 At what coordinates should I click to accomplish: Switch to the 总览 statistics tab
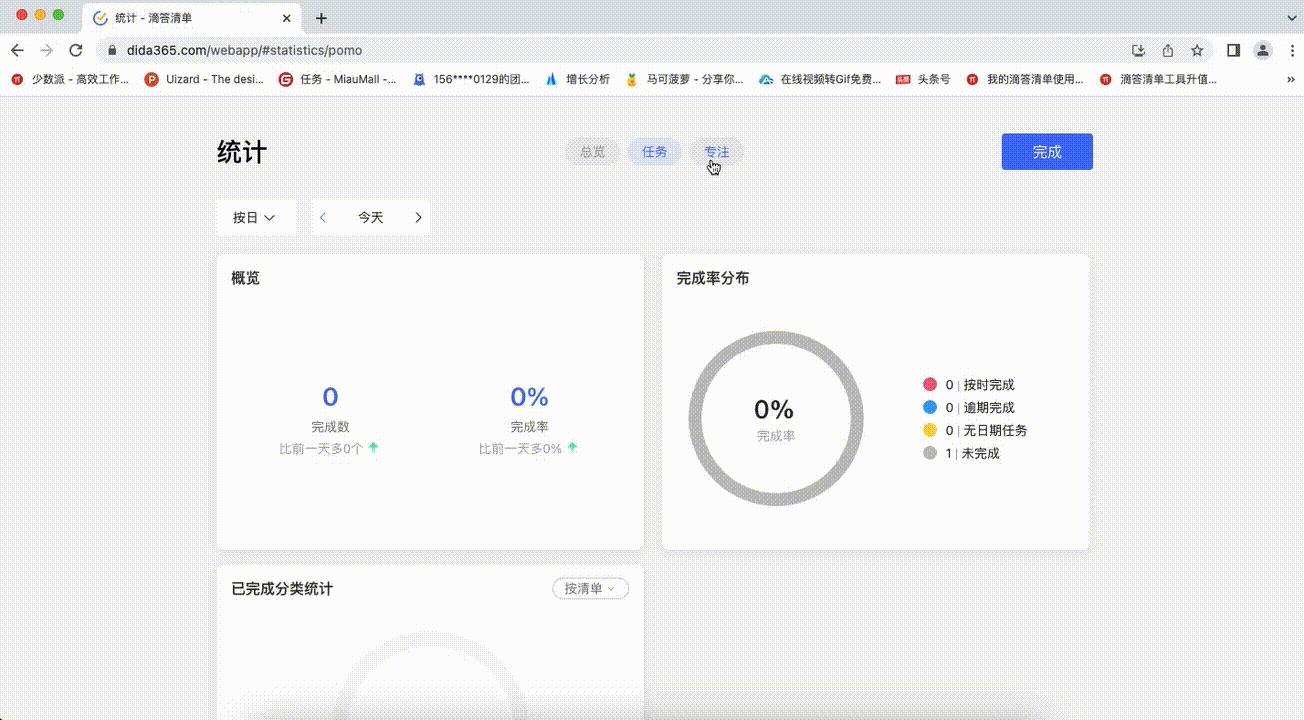[x=592, y=151]
